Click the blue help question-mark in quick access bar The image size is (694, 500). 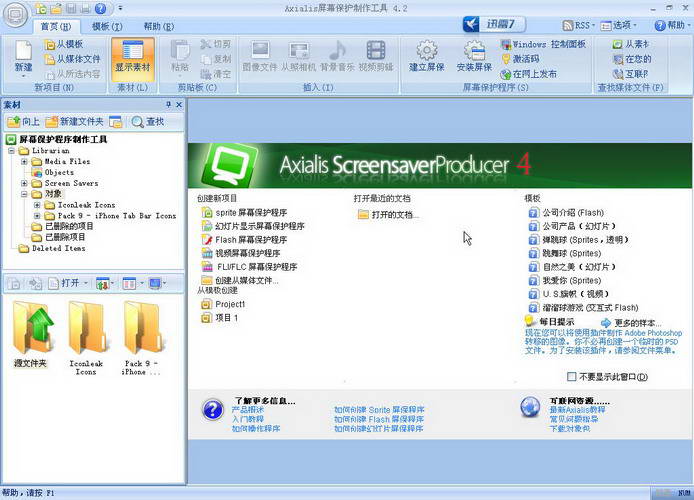(100, 8)
